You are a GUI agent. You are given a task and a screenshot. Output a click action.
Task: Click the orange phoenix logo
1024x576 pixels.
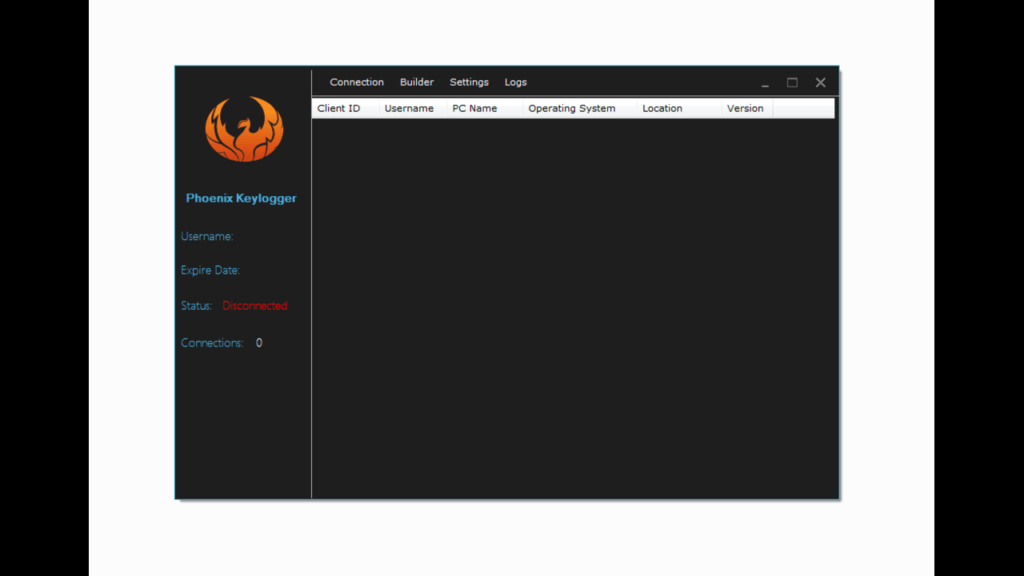(244, 129)
